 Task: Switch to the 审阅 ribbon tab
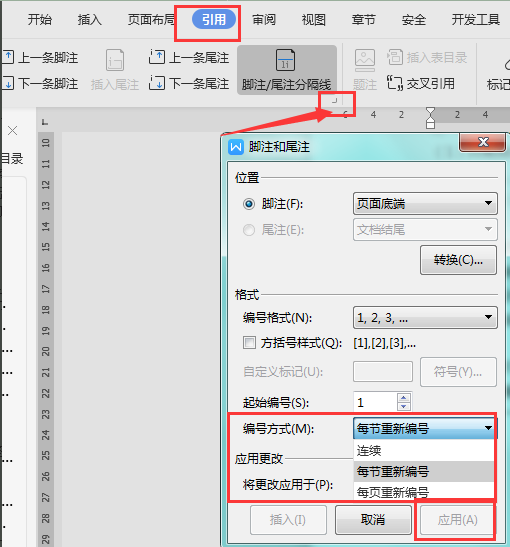264,20
